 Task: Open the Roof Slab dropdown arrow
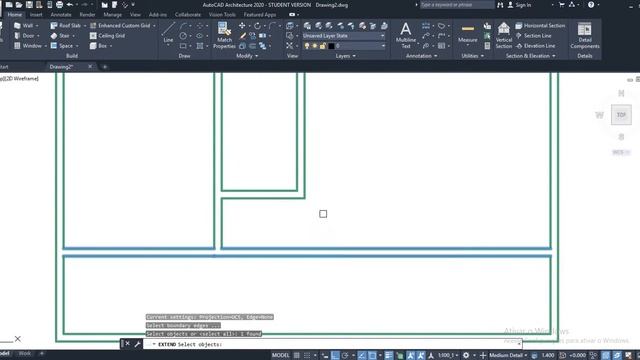[84, 26]
